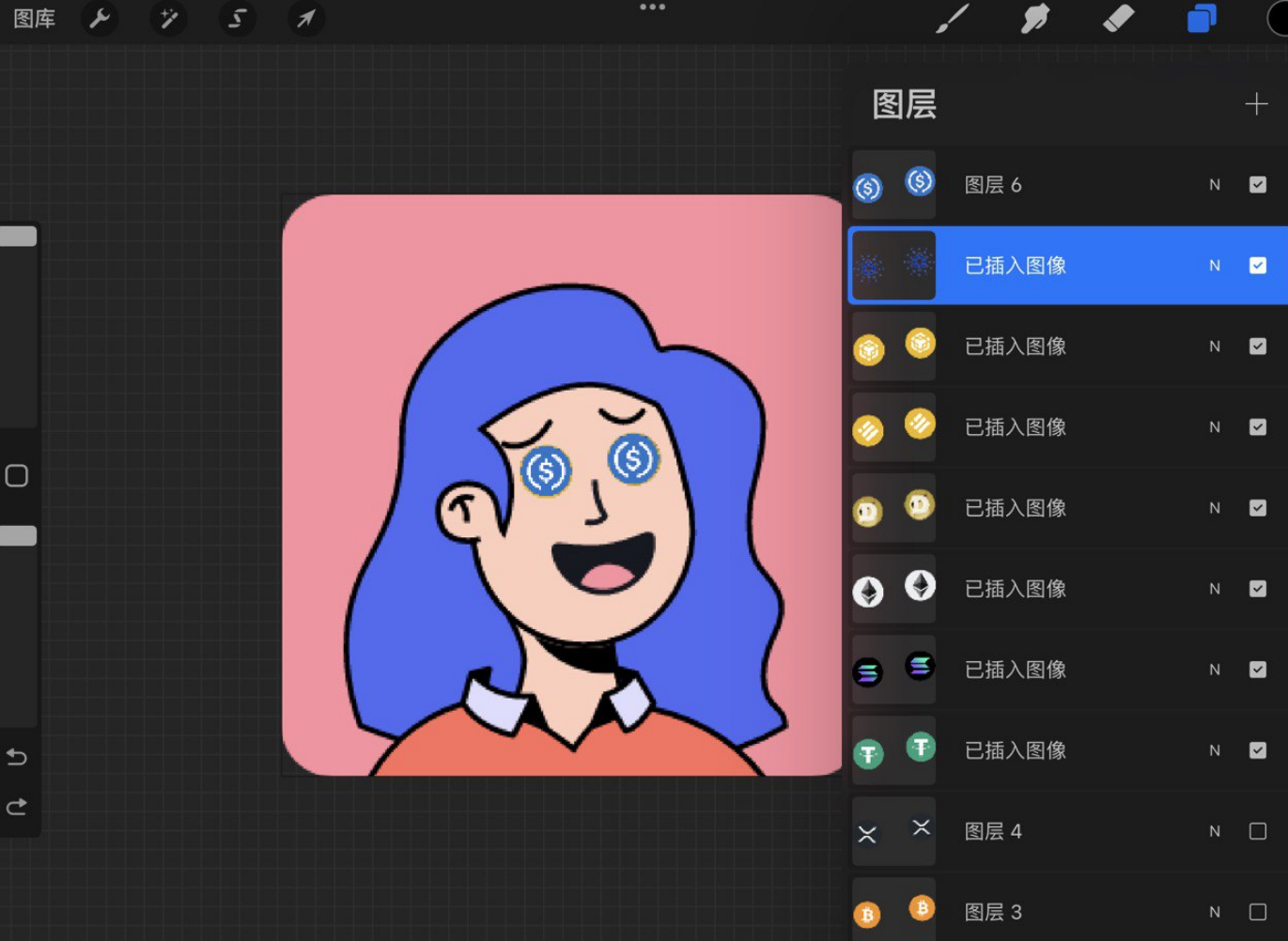Viewport: 1288px width, 941px height.
Task: Tap the right dollar coin eye on canvas
Action: tap(633, 459)
